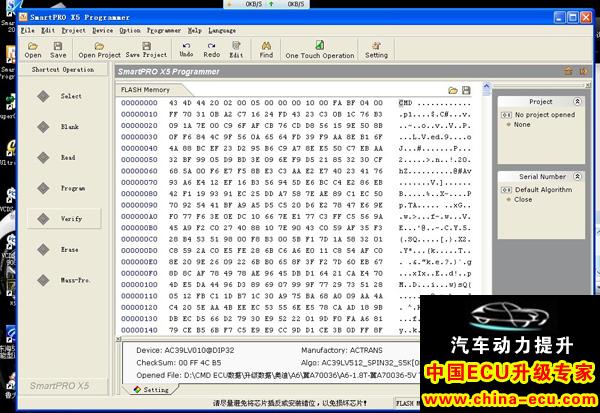Image resolution: width=600 pixels, height=413 pixels.
Task: Click the Save Project toolbar icon
Action: 146,50
